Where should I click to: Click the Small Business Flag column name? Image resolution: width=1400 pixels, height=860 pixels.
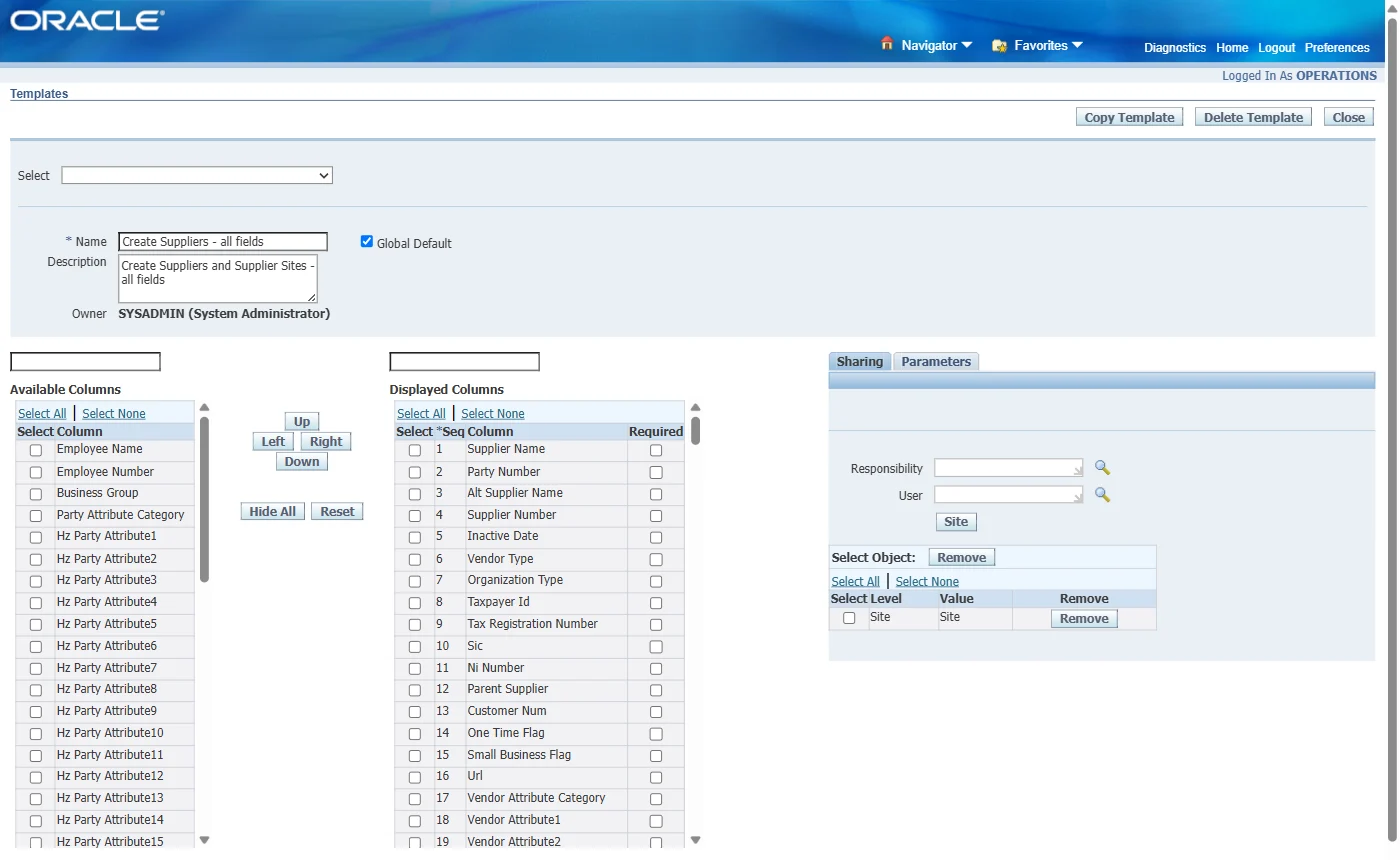tap(519, 755)
